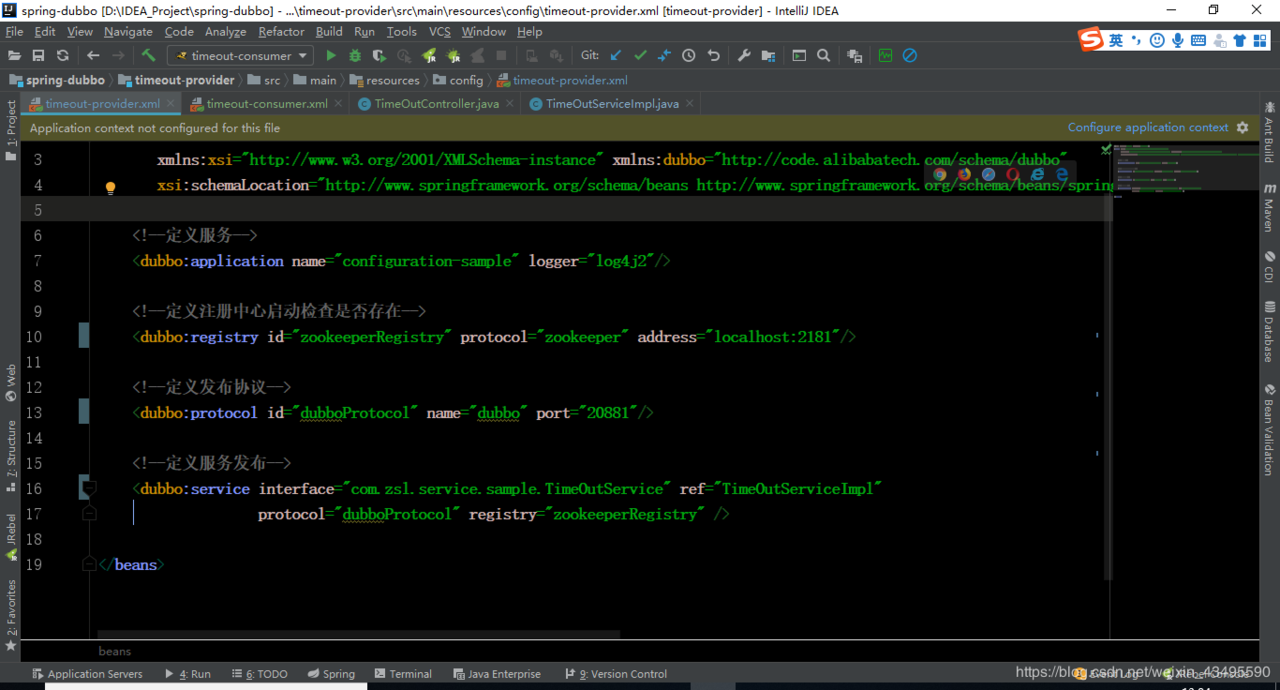This screenshot has width=1280, height=690.
Task: Open Search Everywhere magnifier icon
Action: (x=823, y=56)
